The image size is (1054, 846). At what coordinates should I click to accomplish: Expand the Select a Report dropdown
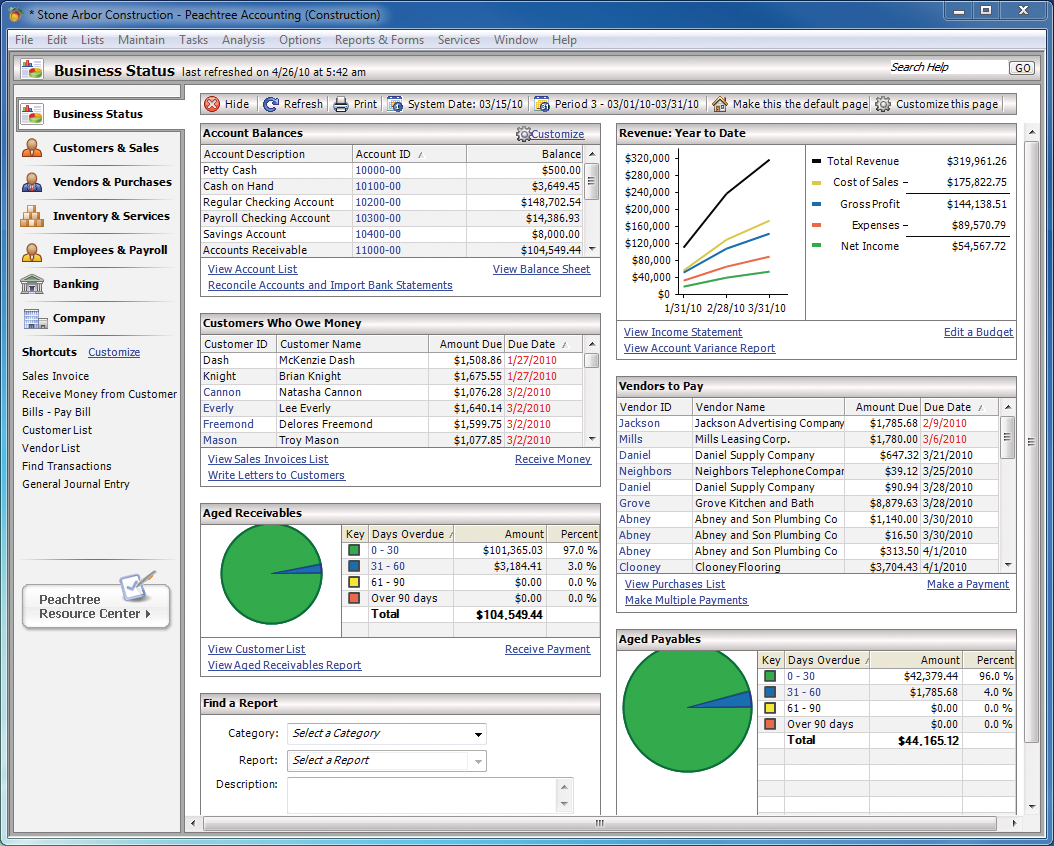click(x=477, y=761)
